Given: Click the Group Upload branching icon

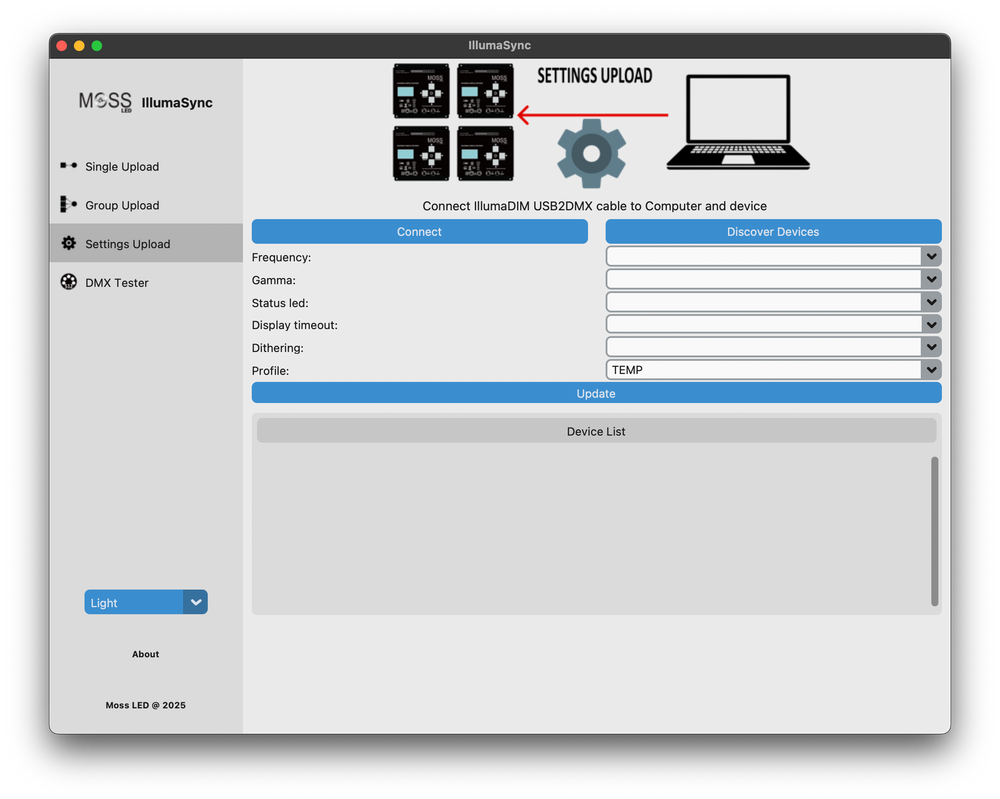Looking at the screenshot, I should 68,205.
